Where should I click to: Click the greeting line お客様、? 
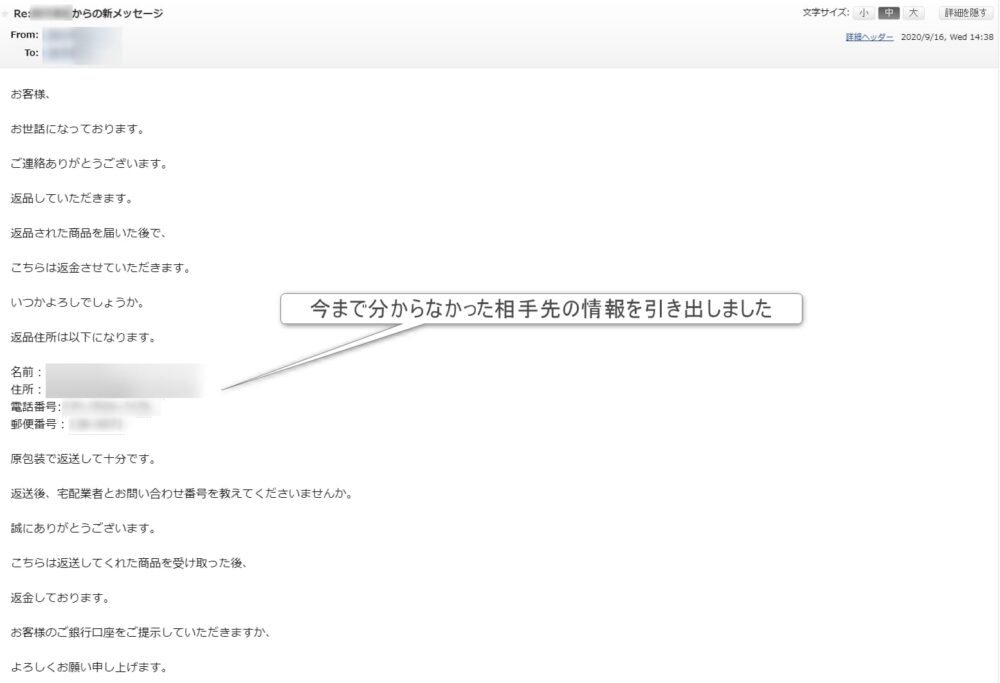(31, 94)
